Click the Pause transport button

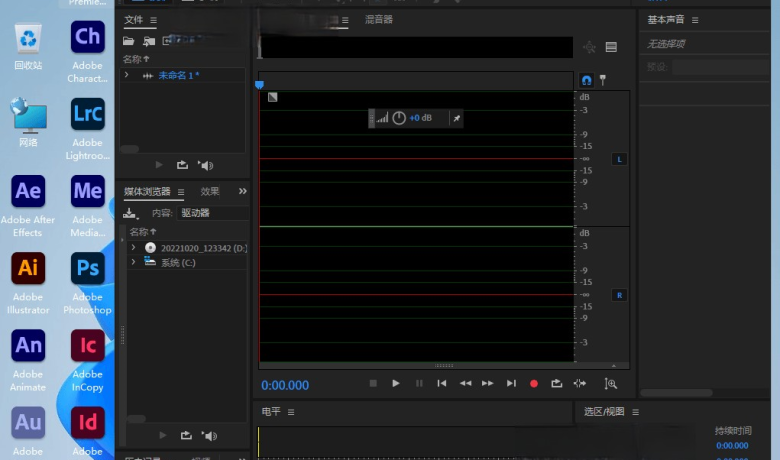pyautogui.click(x=419, y=383)
